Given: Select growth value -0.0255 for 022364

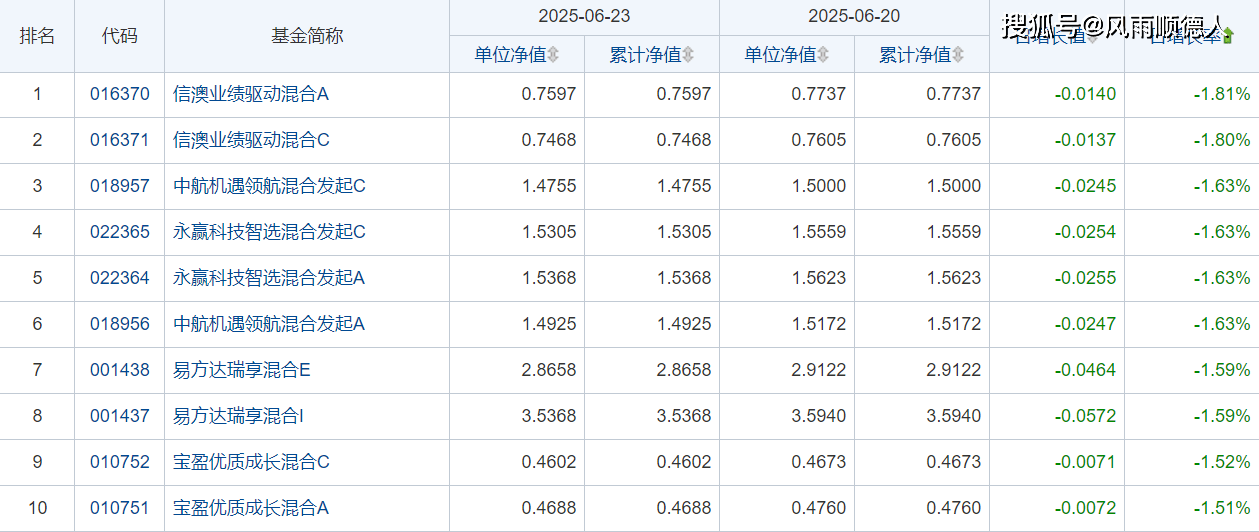Looking at the screenshot, I should pos(1085,278).
